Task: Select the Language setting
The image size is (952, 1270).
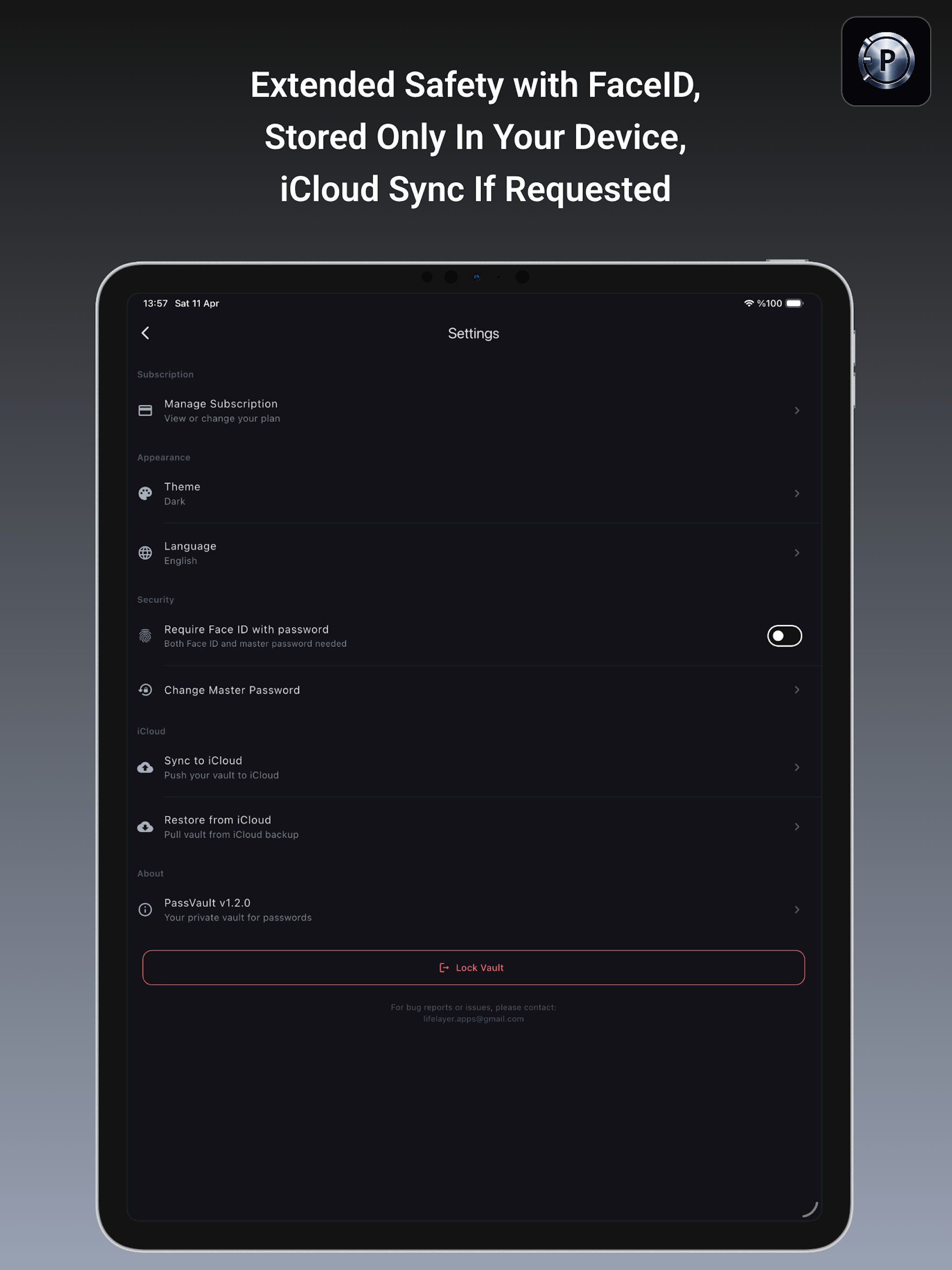Action: (x=474, y=553)
